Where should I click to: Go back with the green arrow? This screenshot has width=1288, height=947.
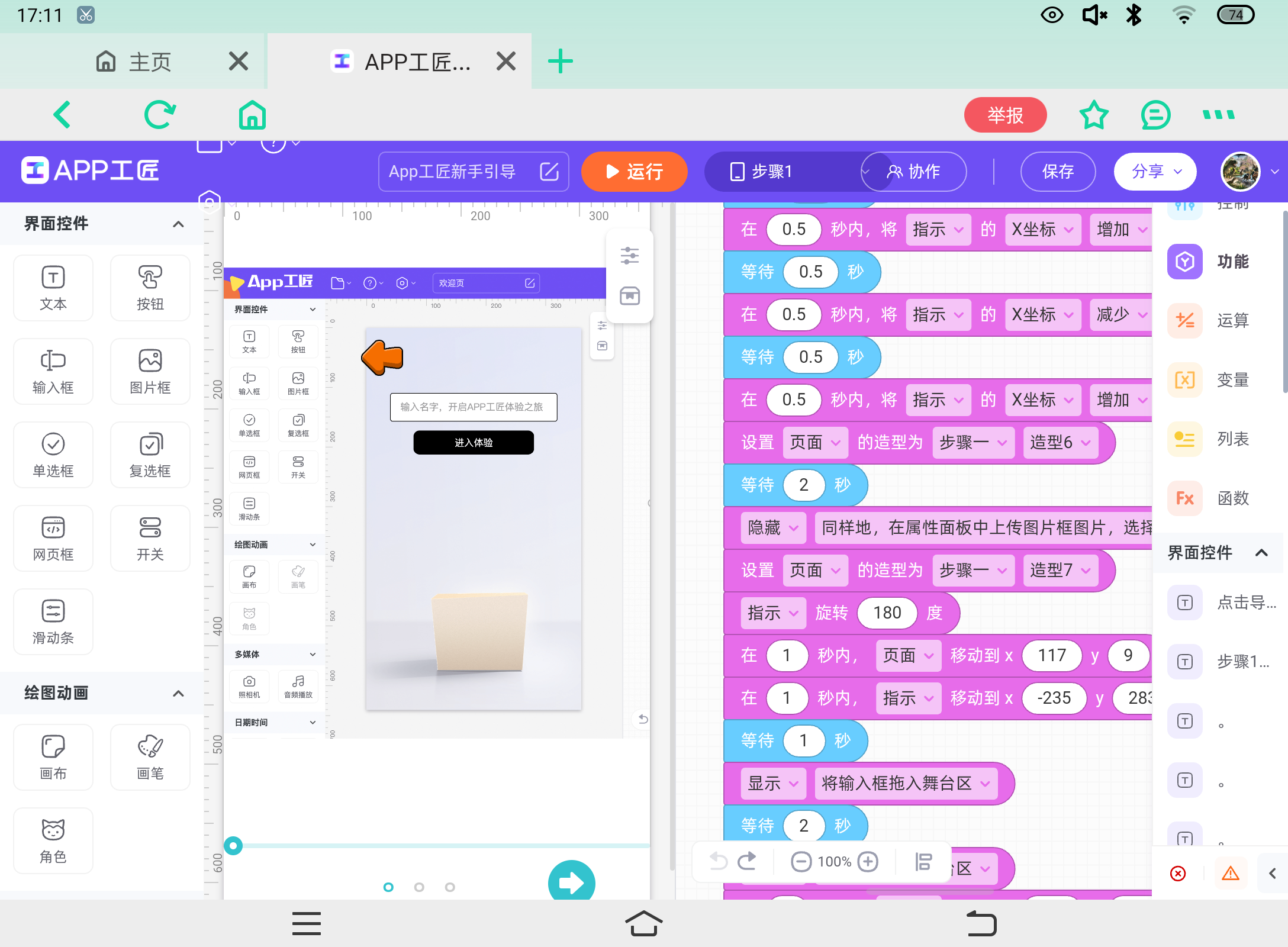62,115
